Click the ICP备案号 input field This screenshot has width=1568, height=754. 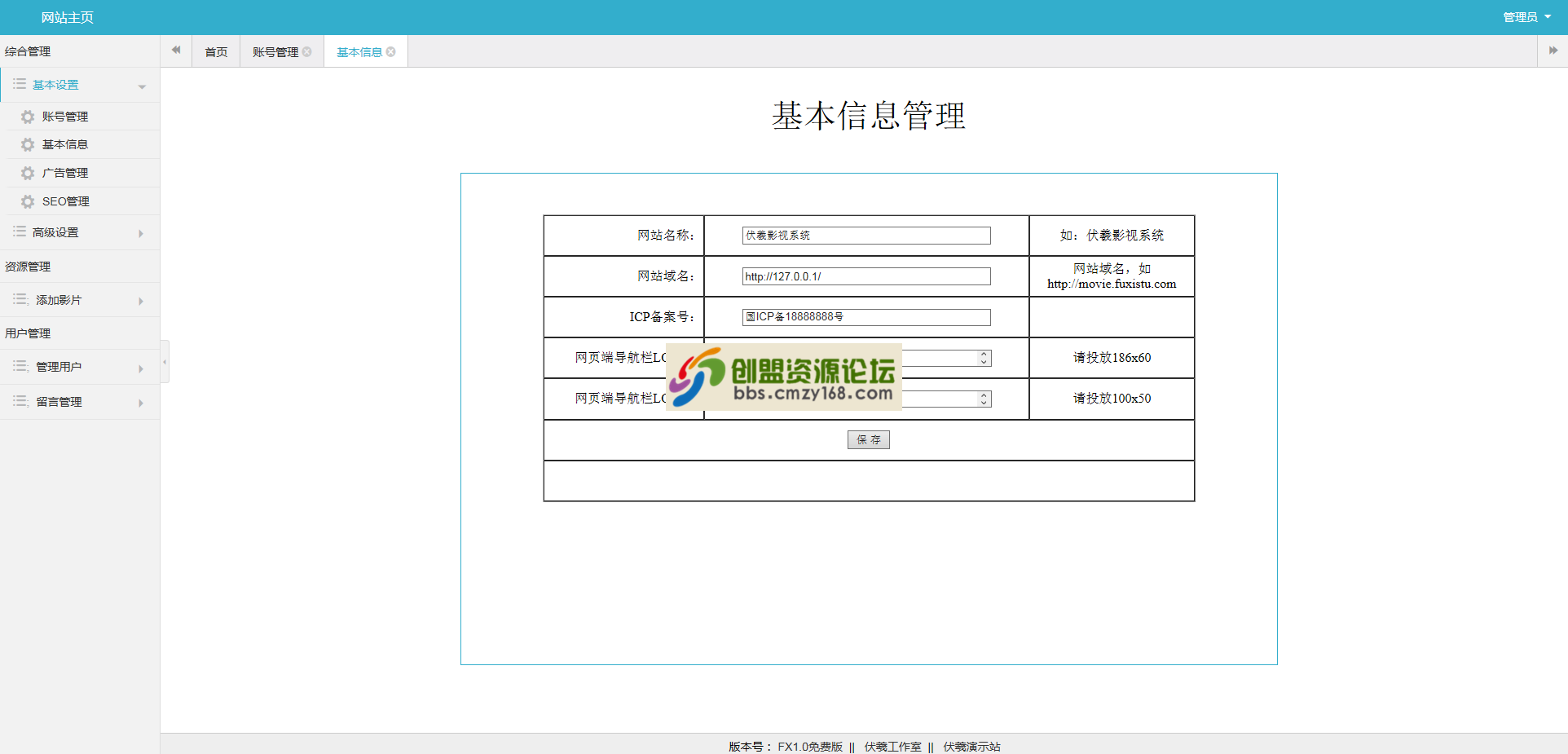coord(865,317)
